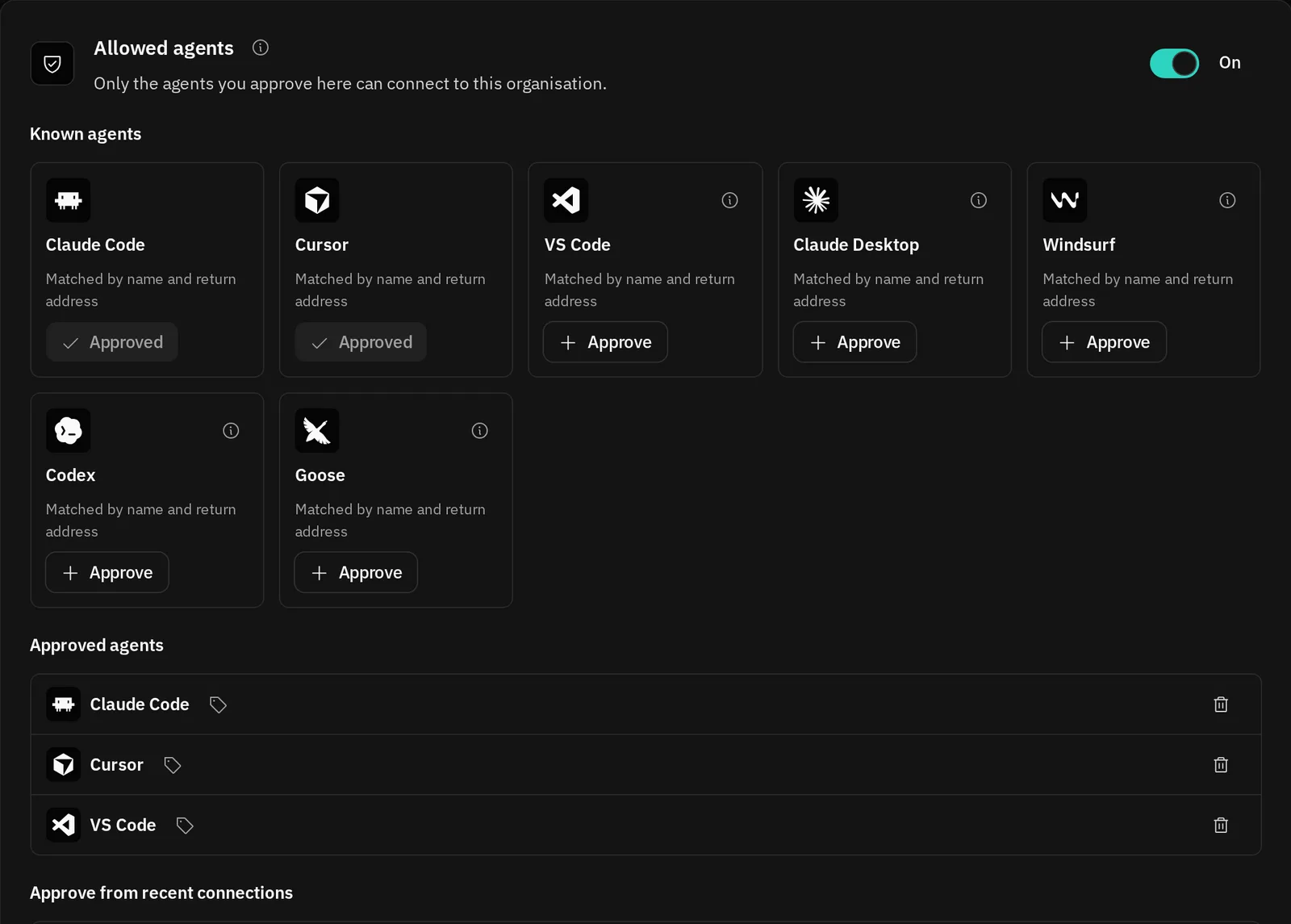Click the tag icon next to approved VS Code
Image resolution: width=1291 pixels, height=924 pixels.
click(x=185, y=826)
